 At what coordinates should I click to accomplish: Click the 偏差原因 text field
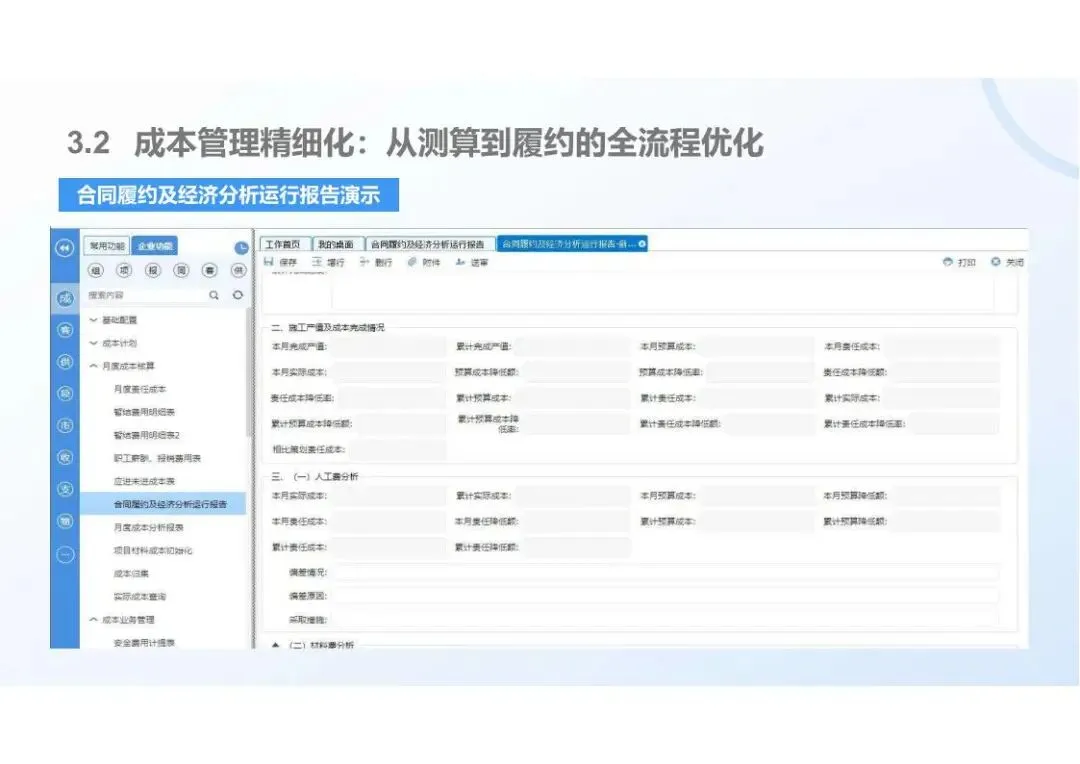(667, 595)
